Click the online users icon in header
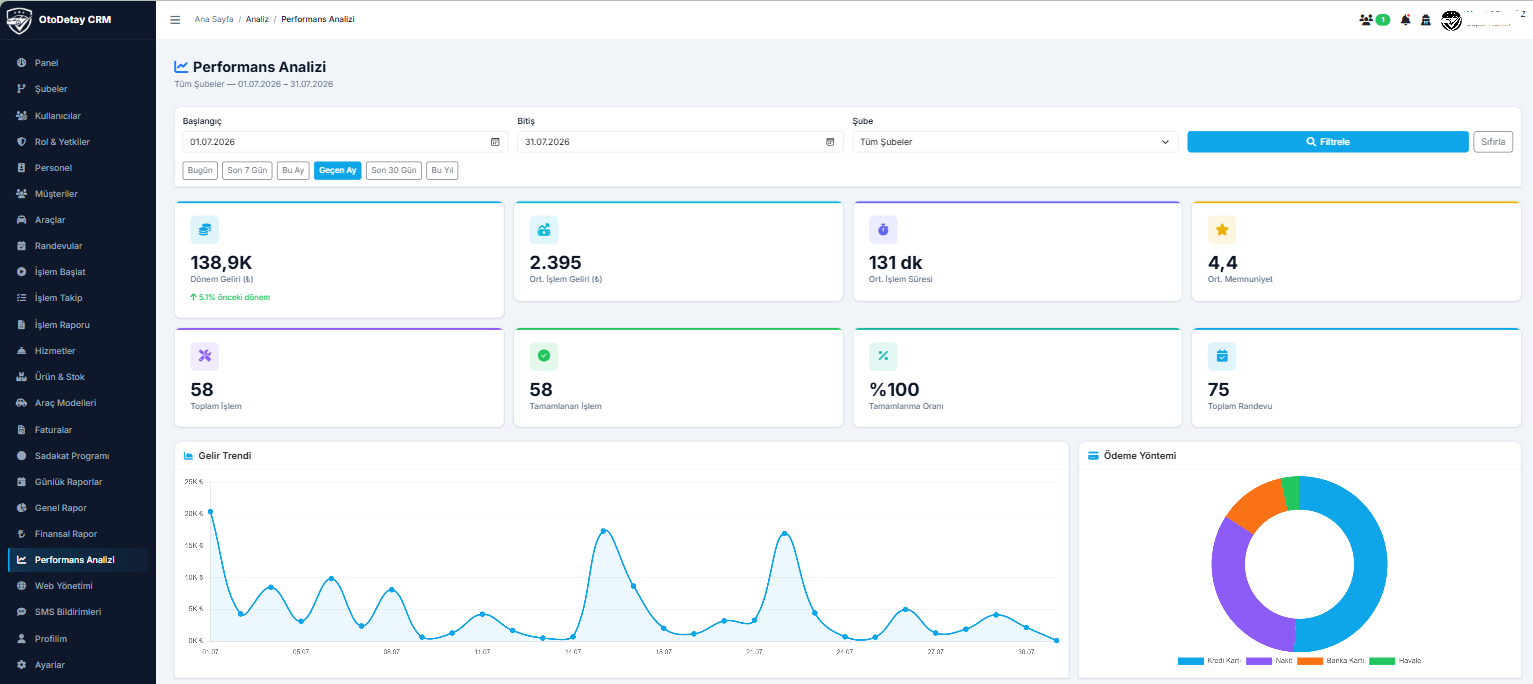Viewport: 1533px width, 684px height. pyautogui.click(x=1366, y=20)
